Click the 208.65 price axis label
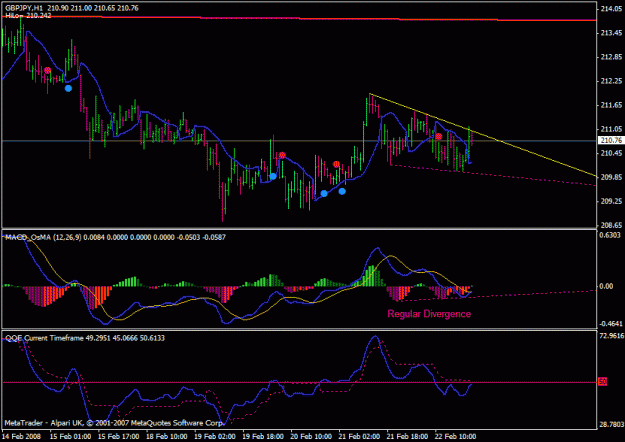This screenshot has height=442, width=625. coord(611,225)
